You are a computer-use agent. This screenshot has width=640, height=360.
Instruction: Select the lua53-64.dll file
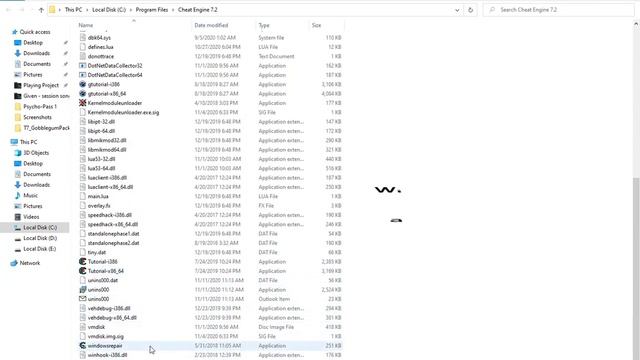101,168
